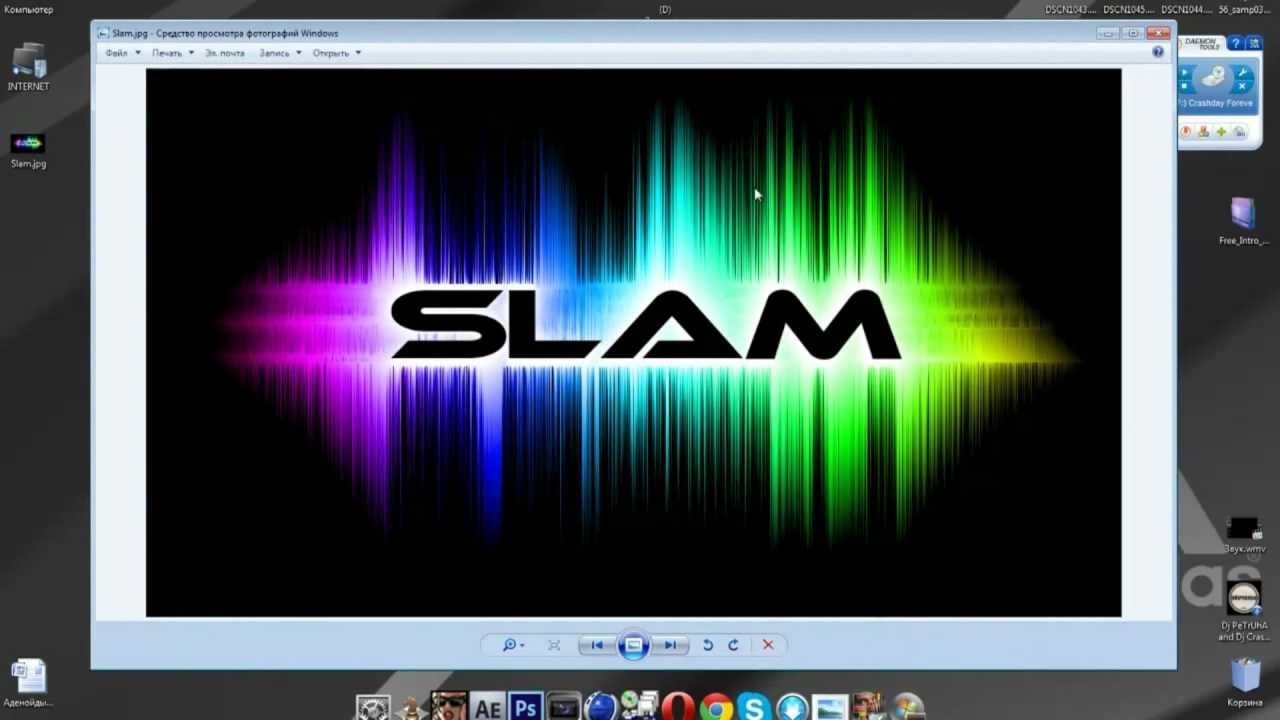This screenshot has width=1280, height=720.
Task: Click the Эл. почта menu item
Action: (x=225, y=53)
